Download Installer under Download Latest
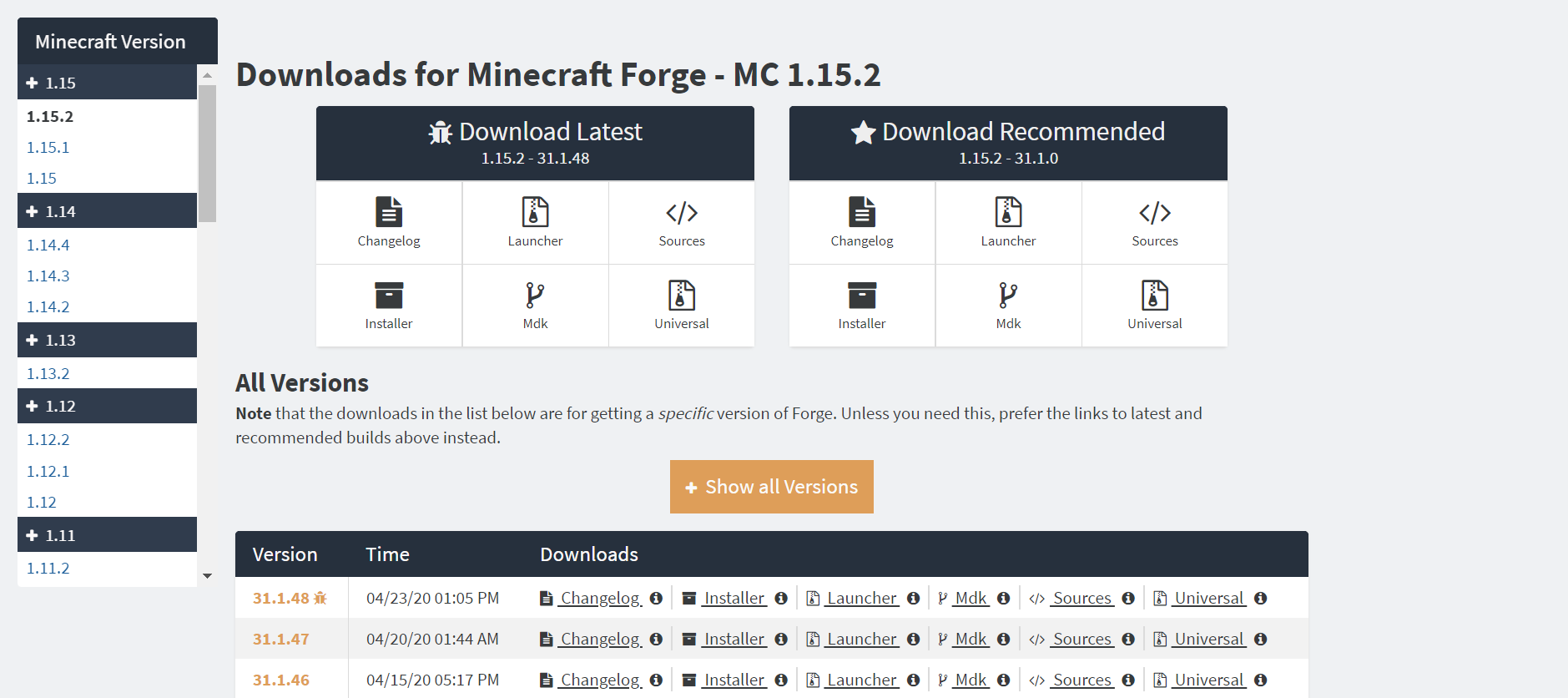Image resolution: width=1568 pixels, height=698 pixels. click(x=389, y=306)
